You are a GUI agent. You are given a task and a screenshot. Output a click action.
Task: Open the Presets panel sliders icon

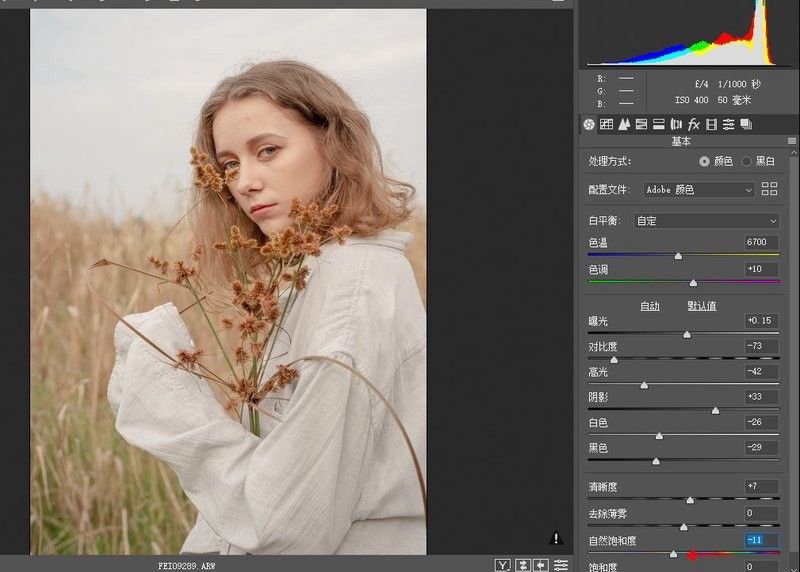coord(729,124)
